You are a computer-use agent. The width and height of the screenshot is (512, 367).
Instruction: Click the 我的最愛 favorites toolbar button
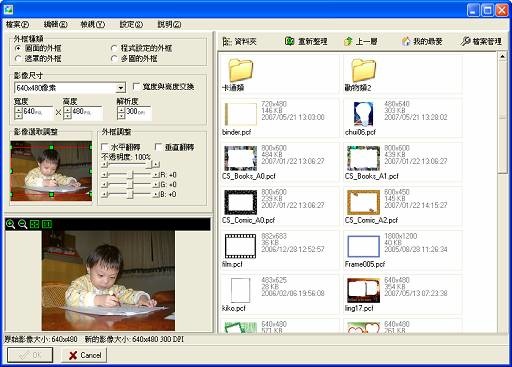pyautogui.click(x=422, y=42)
